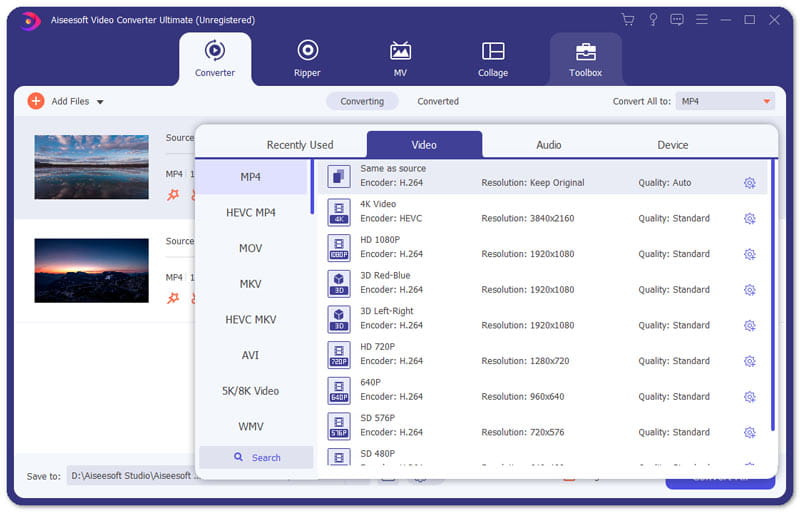Open settings gear for 4K Video

[x=749, y=219]
